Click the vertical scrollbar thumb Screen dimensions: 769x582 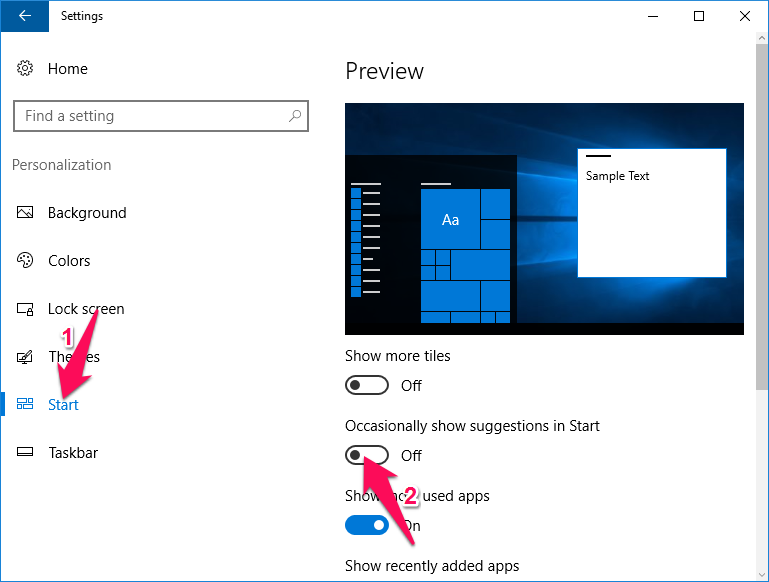(762, 220)
